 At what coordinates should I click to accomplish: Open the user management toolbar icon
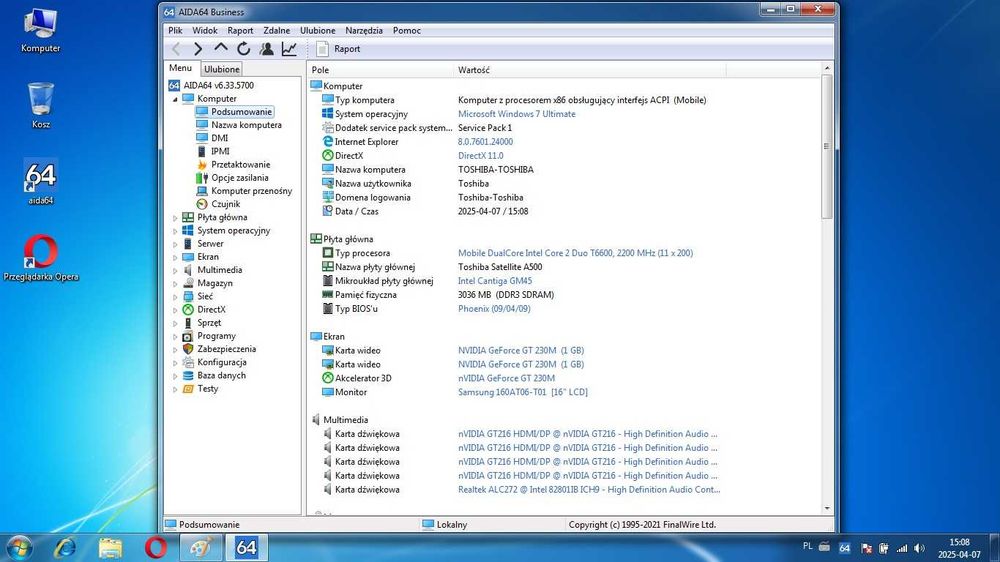tap(267, 48)
